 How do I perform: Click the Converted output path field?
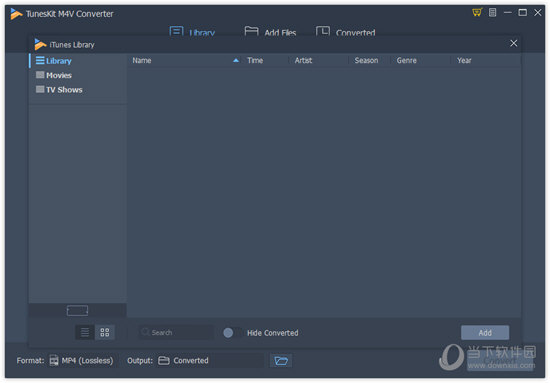210,361
